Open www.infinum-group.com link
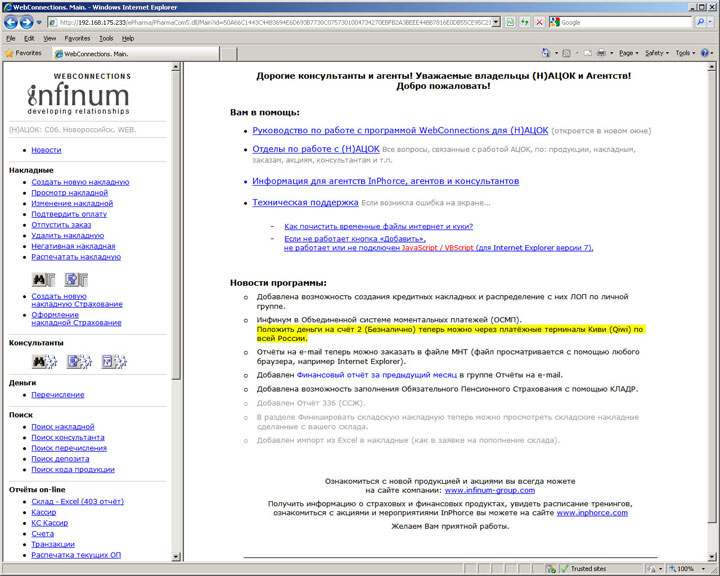The height and width of the screenshot is (576, 720). coord(489,490)
